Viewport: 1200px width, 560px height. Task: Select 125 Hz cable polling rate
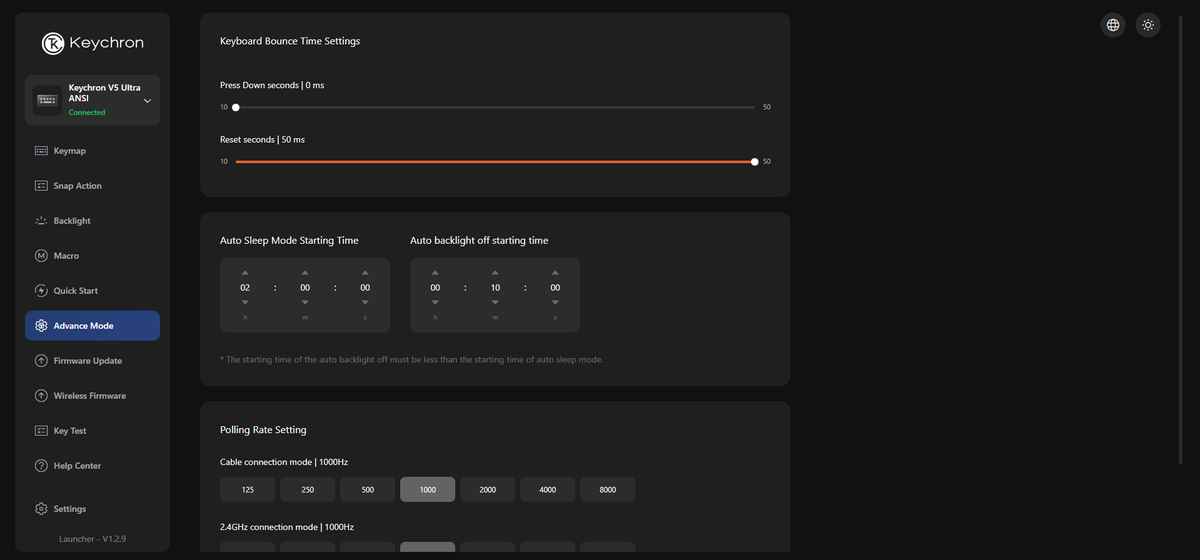247,489
